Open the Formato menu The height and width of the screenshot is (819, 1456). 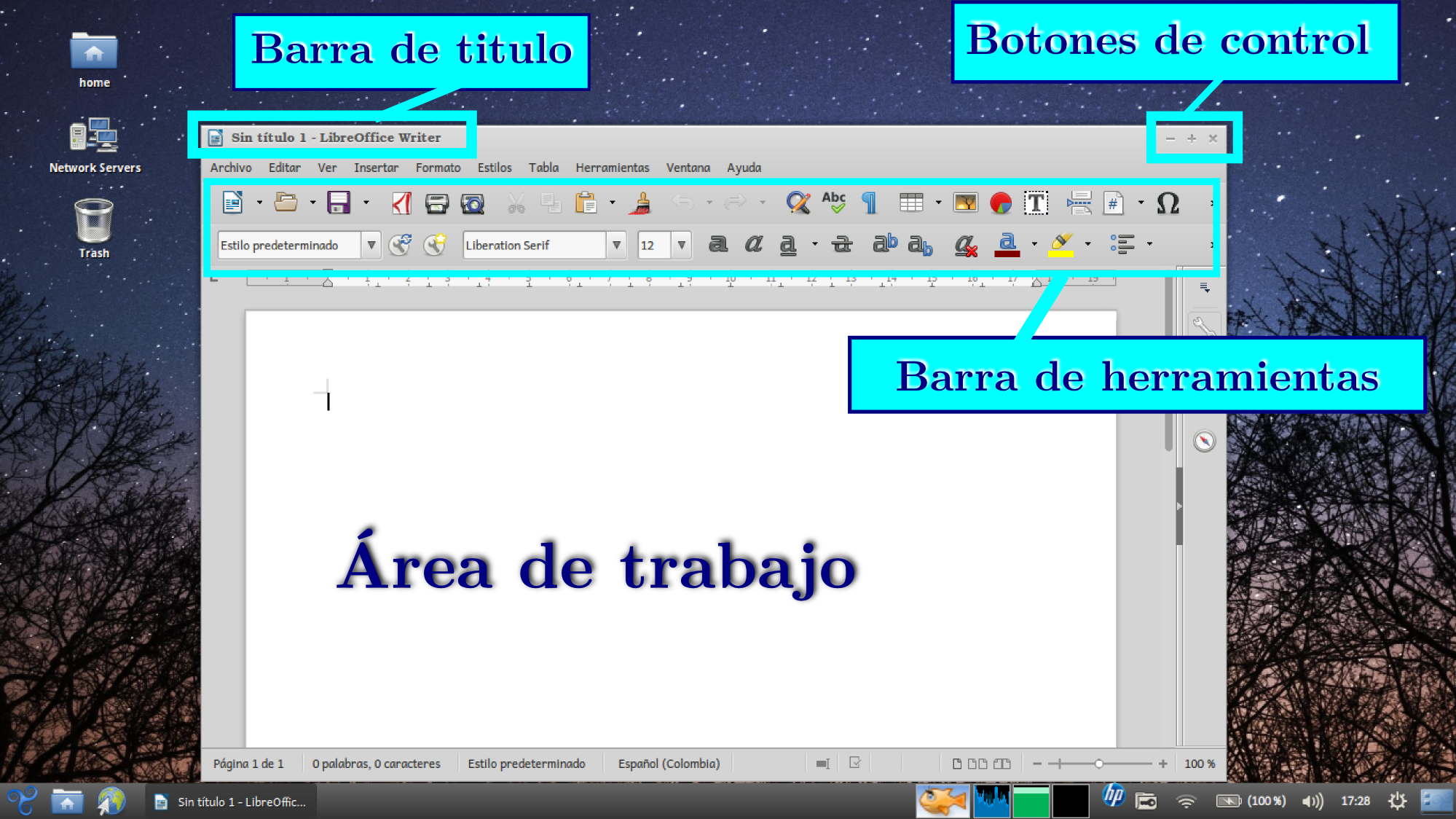coord(438,168)
